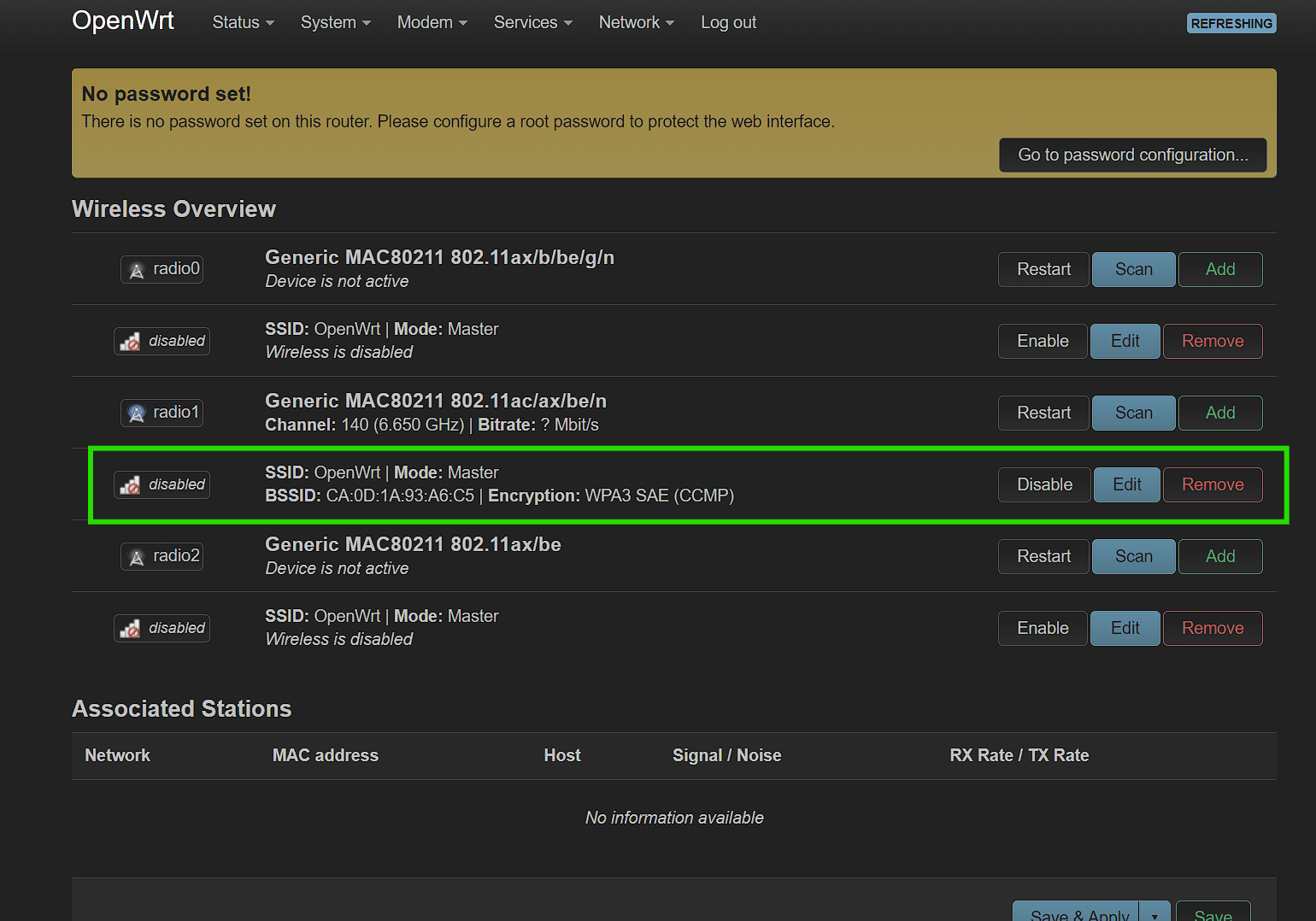Viewport: 1316px width, 921px height.
Task: Add a network on radio2
Action: point(1220,556)
